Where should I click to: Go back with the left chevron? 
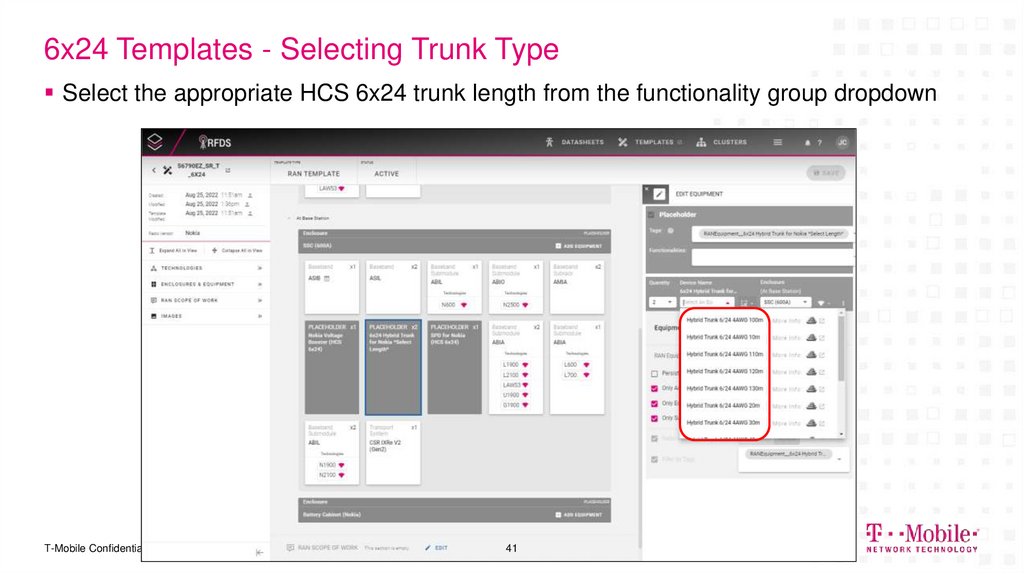(x=154, y=170)
